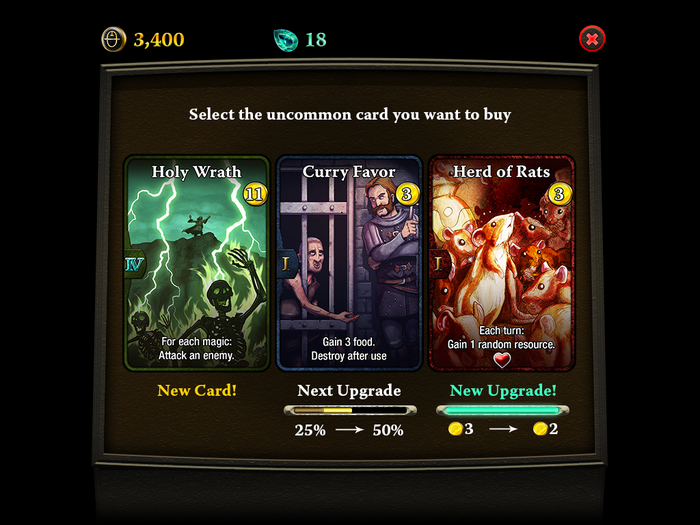Click the teal gem currency icon
This screenshot has width=700, height=525.
tap(286, 40)
